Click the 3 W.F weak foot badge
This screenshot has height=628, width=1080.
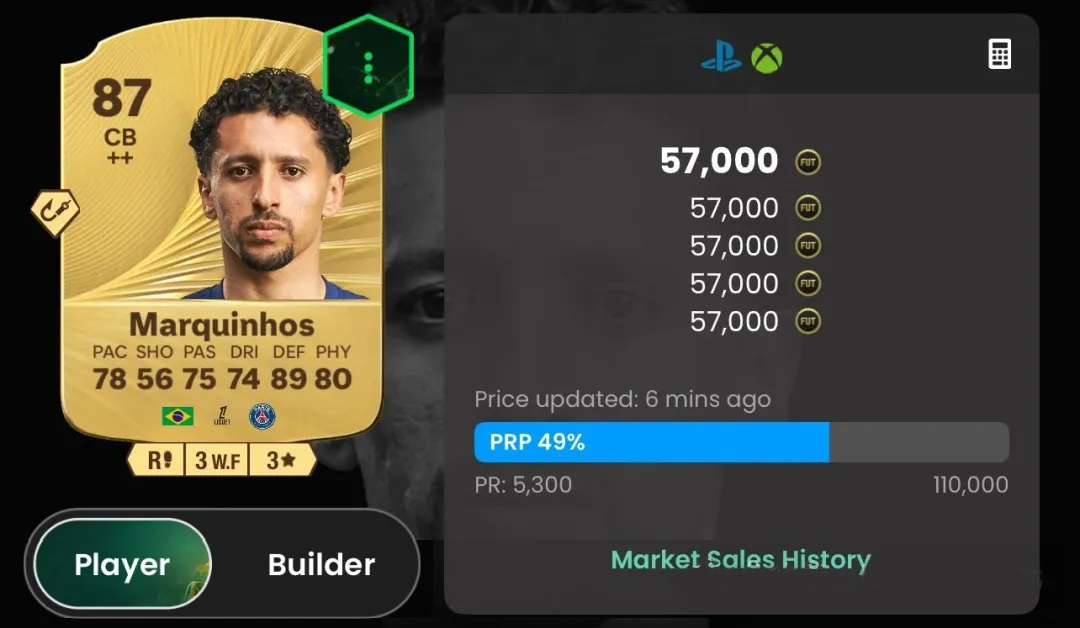click(x=217, y=459)
